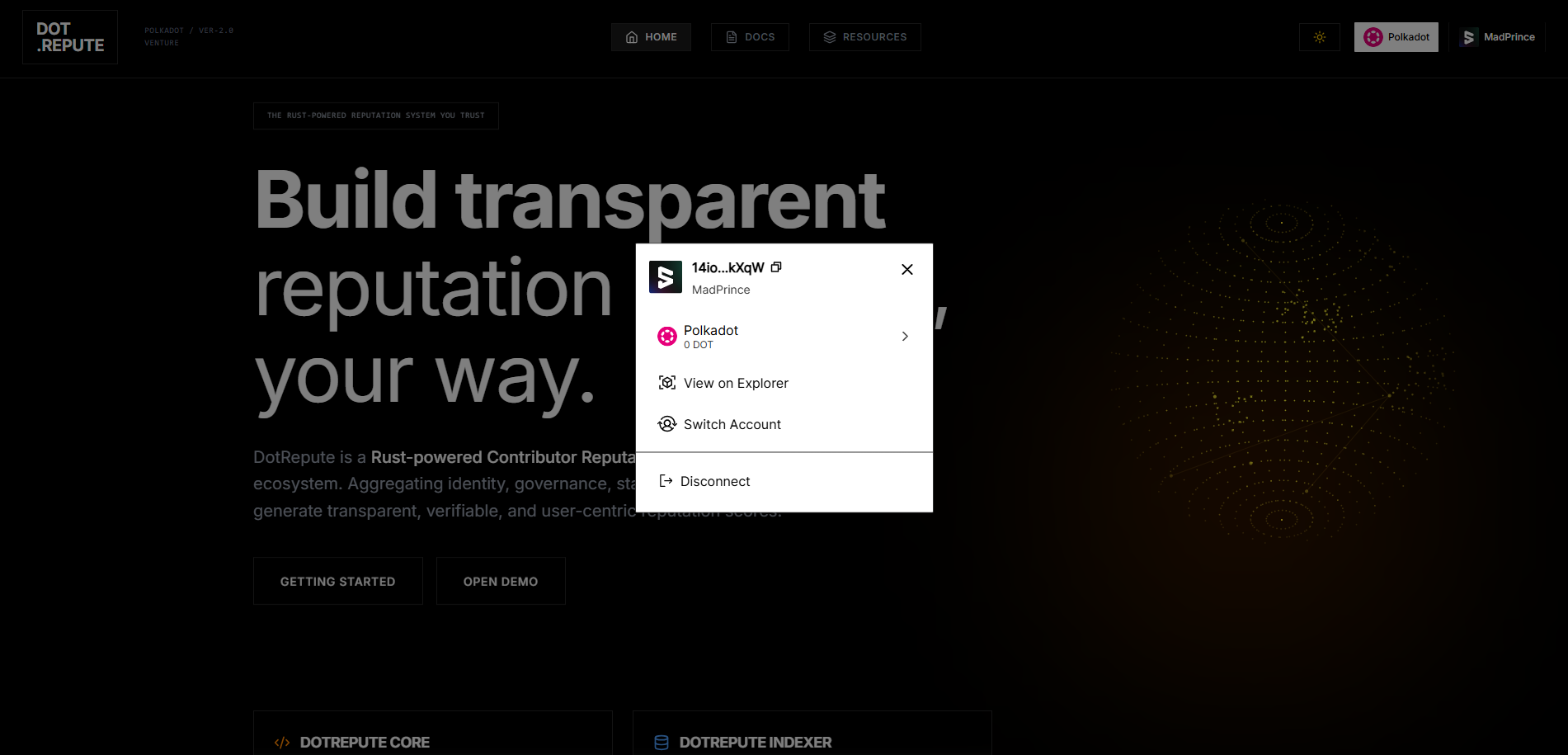Click the Open Demo button

pos(501,581)
